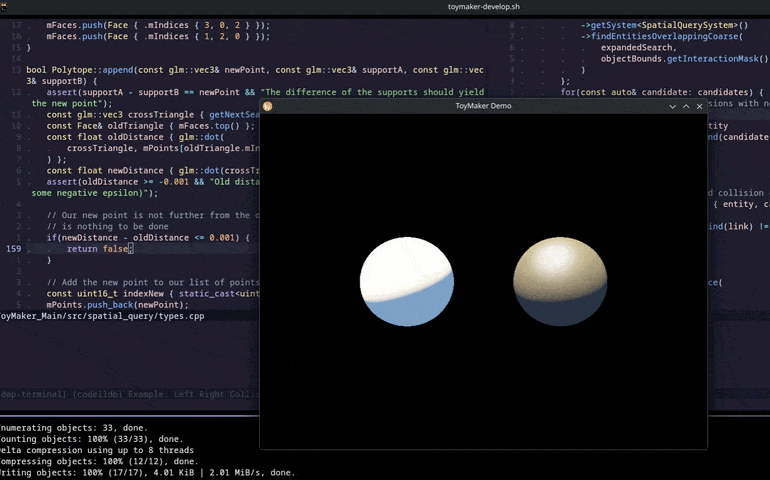Viewport: 770px width, 480px height.
Task: Click the comment '// Our new point is not further'
Action: pos(153,216)
